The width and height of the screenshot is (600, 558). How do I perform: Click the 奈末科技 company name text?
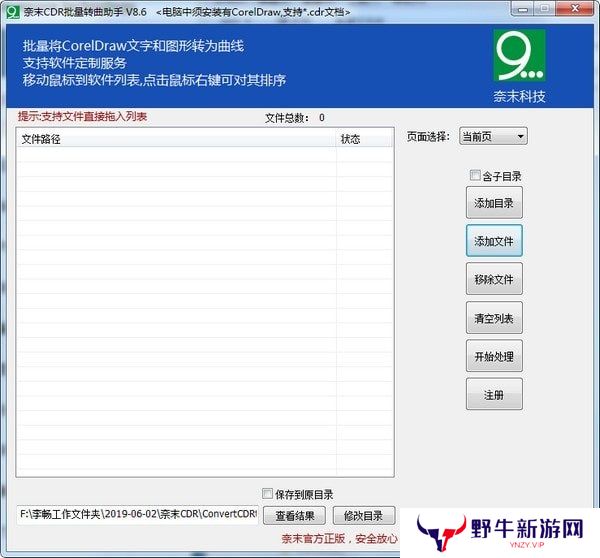coord(519,96)
